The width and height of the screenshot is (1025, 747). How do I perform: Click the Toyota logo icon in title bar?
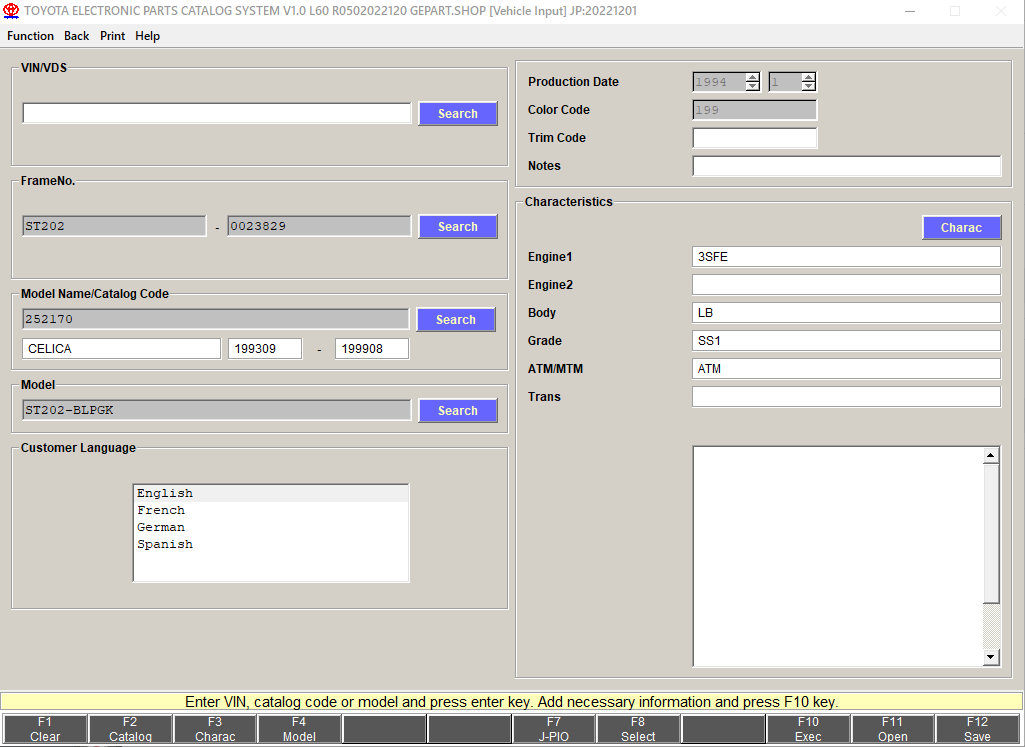11,11
